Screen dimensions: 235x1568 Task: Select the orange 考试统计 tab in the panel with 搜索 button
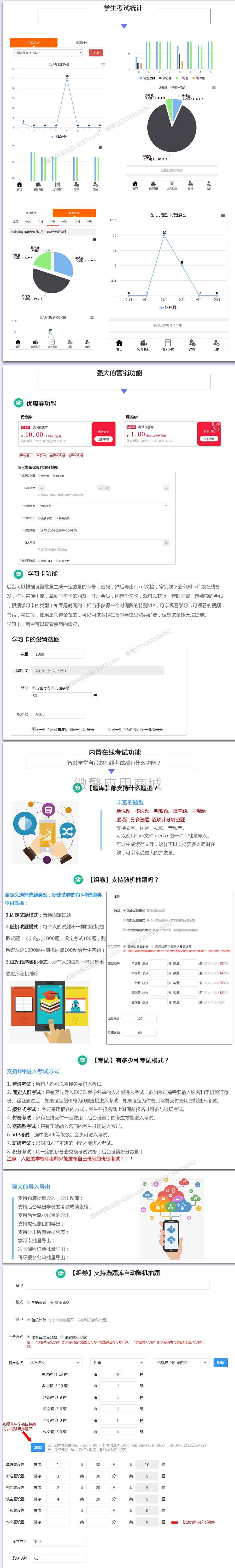click(33, 43)
